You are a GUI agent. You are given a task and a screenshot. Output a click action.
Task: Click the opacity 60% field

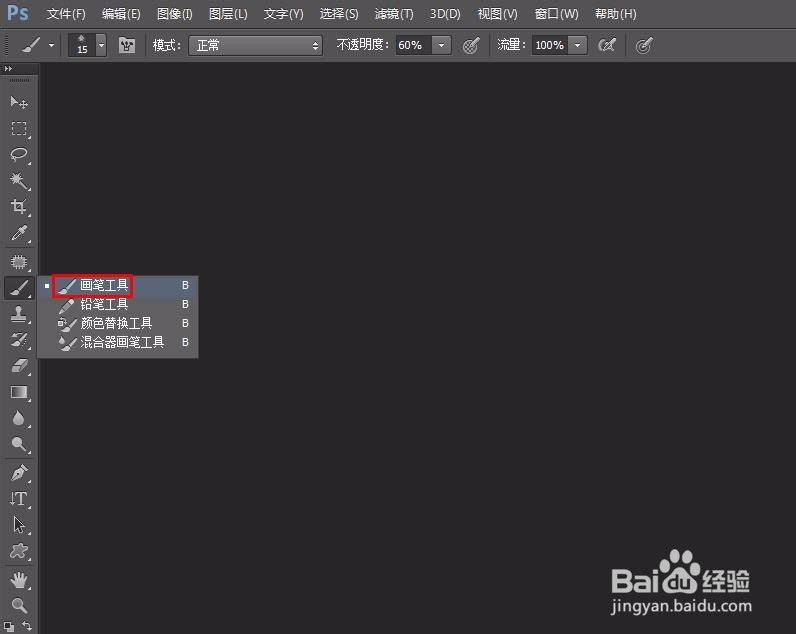pyautogui.click(x=414, y=45)
